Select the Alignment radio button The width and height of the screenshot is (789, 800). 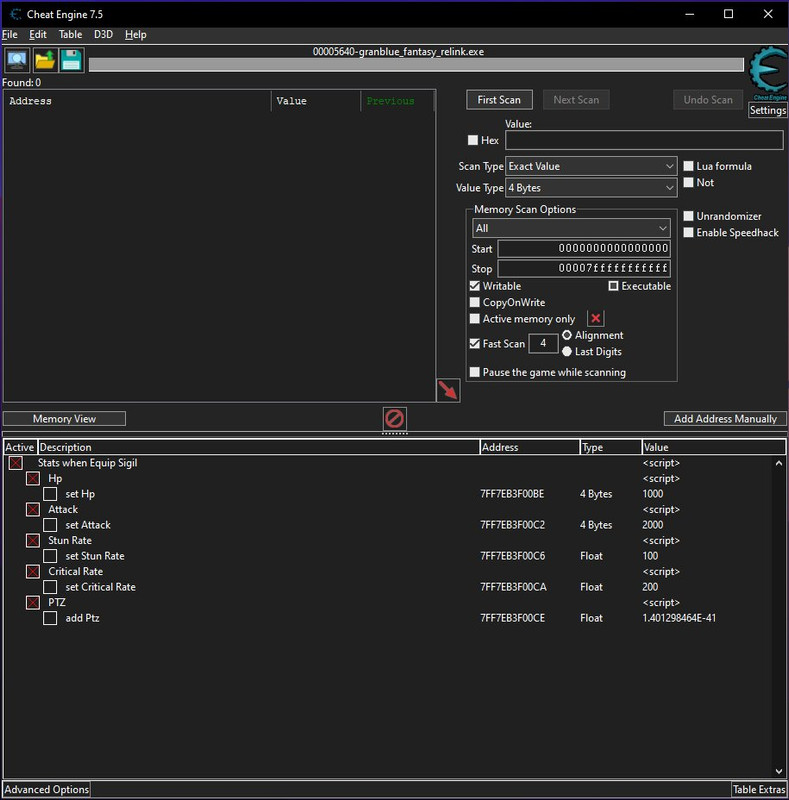(566, 335)
